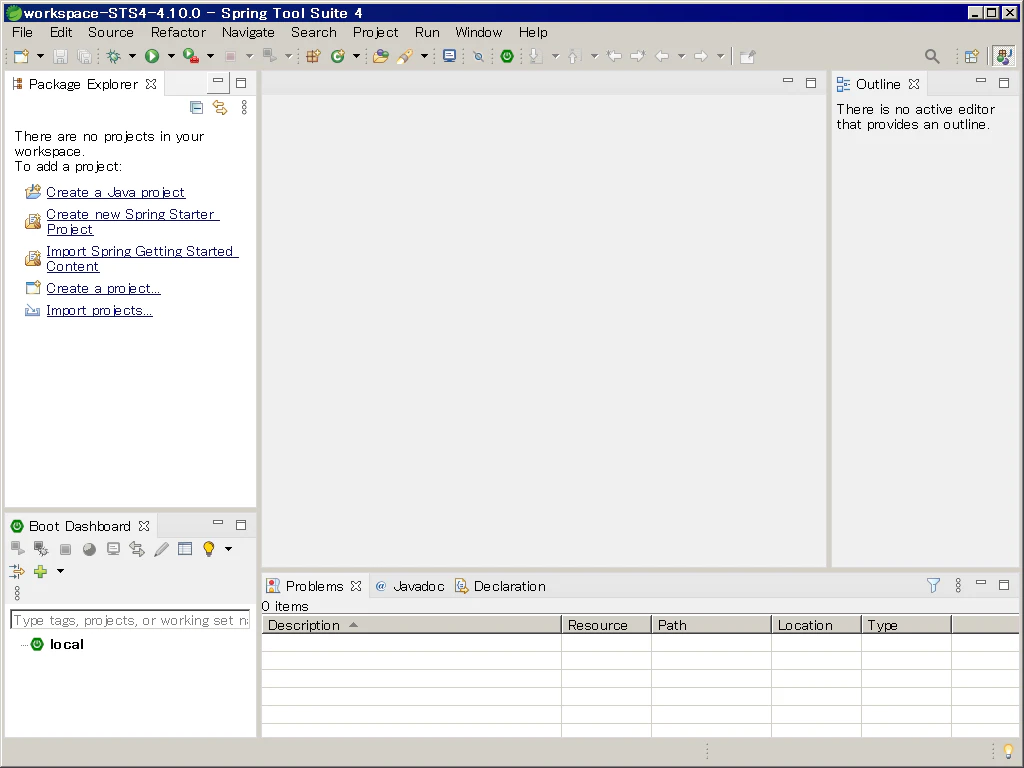The height and width of the screenshot is (768, 1024).
Task: Click the New Java Package icon
Action: (x=313, y=57)
